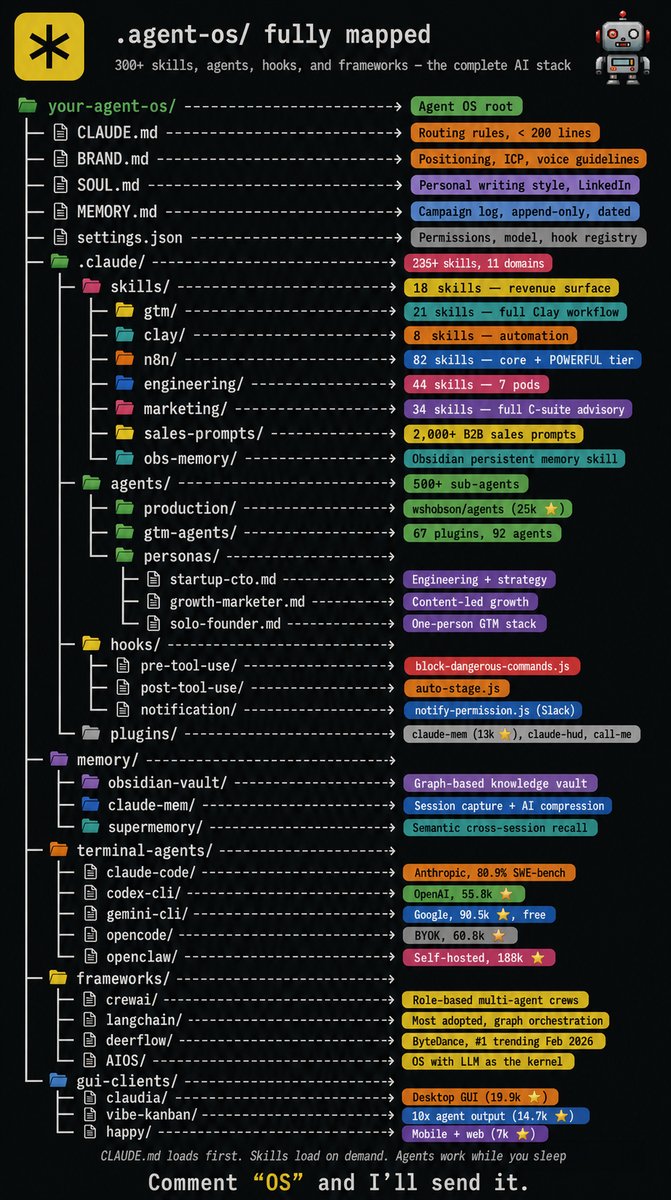Click the 'Self-hosted, 188k' label
This screenshot has height=1200, width=671.
pyautogui.click(x=478, y=958)
